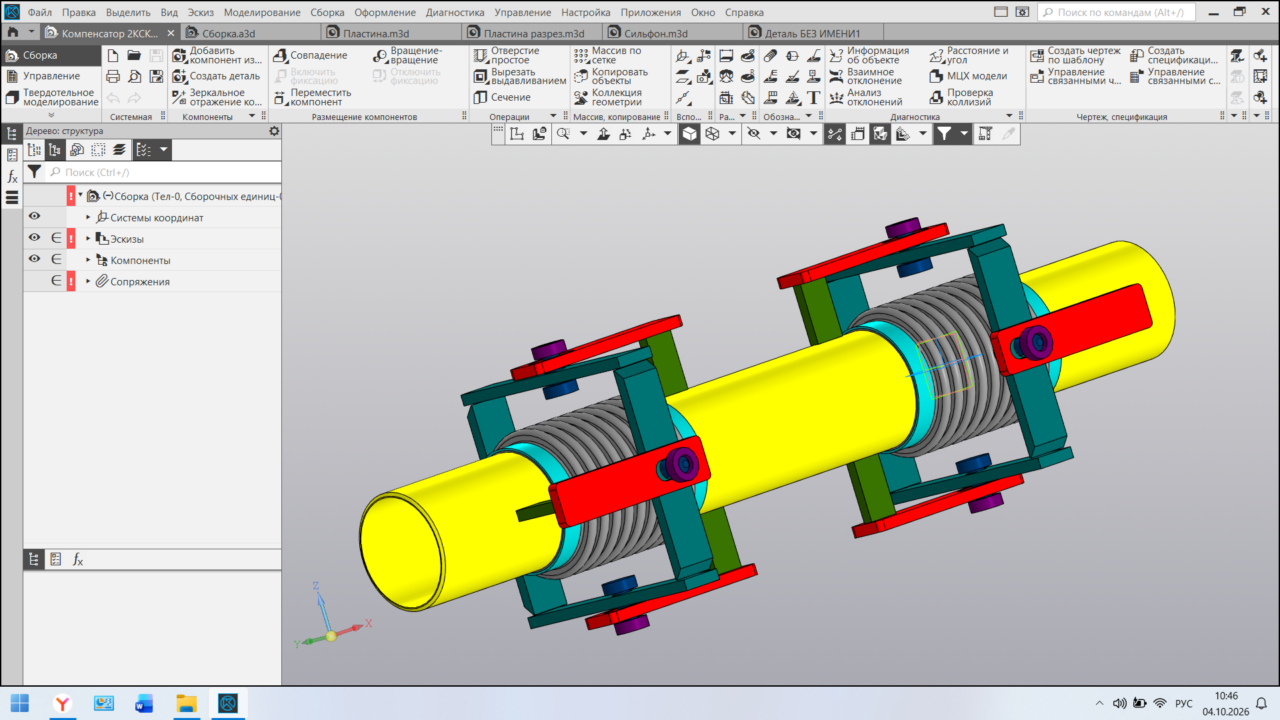Toggle visibility eye for 'Системы координат'
Image resolution: width=1280 pixels, height=720 pixels.
tap(34, 217)
